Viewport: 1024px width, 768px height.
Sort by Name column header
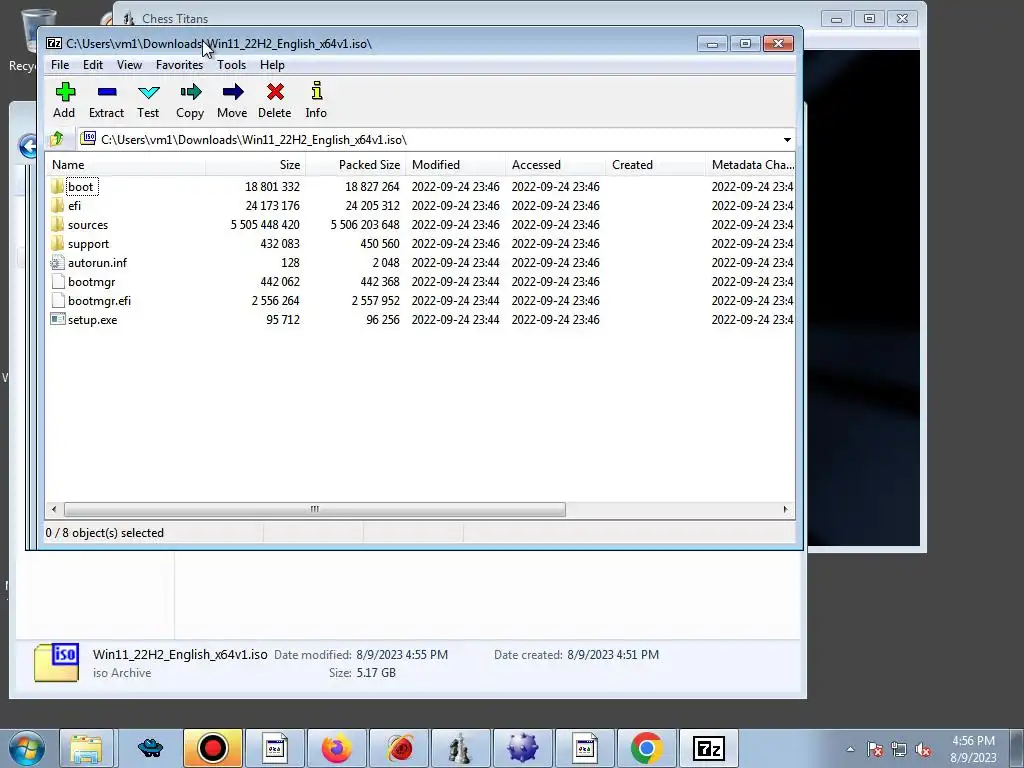[x=125, y=165]
